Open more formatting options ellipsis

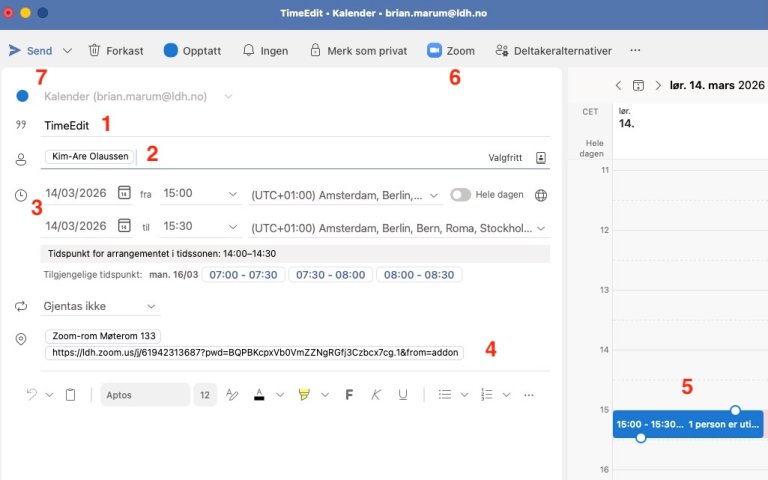point(529,395)
